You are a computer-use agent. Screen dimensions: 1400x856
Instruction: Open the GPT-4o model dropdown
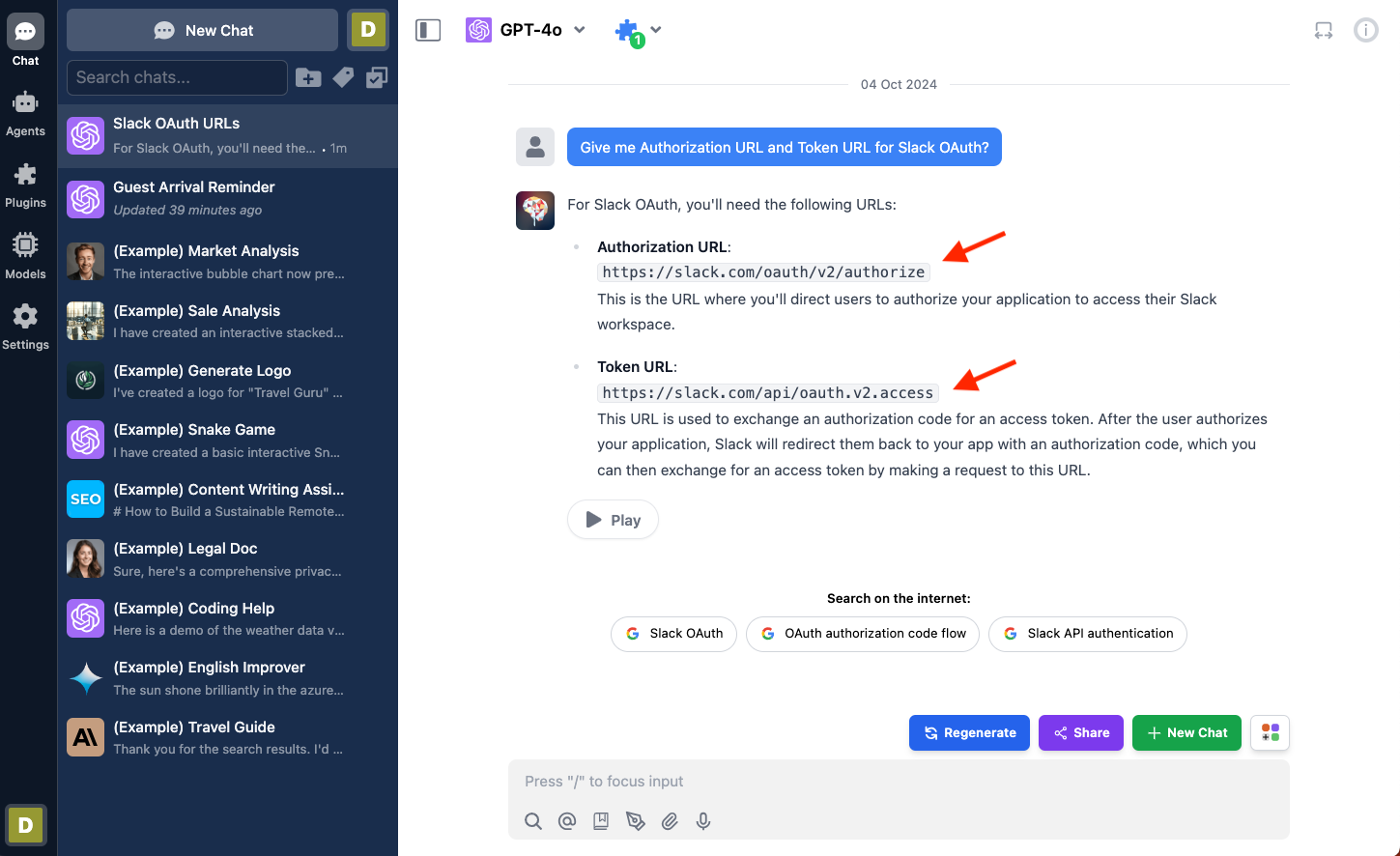[x=527, y=30]
